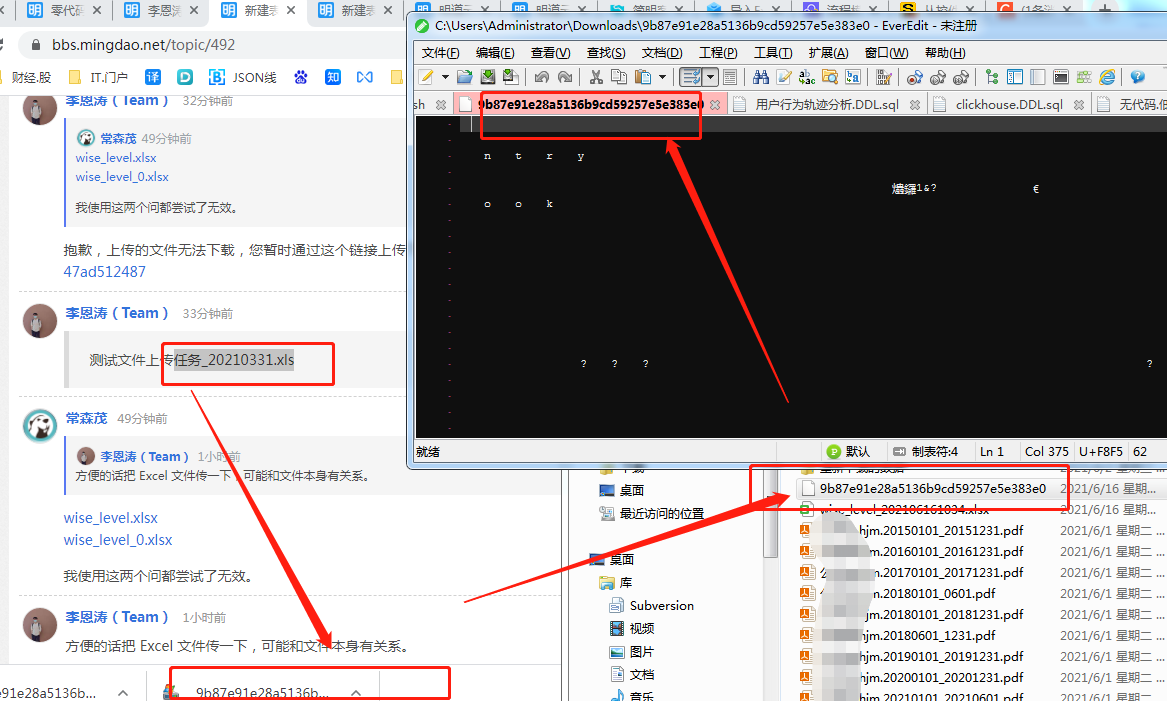1167x701 pixels.
Task: Expand the Paste dropdown arrow
Action: [662, 77]
